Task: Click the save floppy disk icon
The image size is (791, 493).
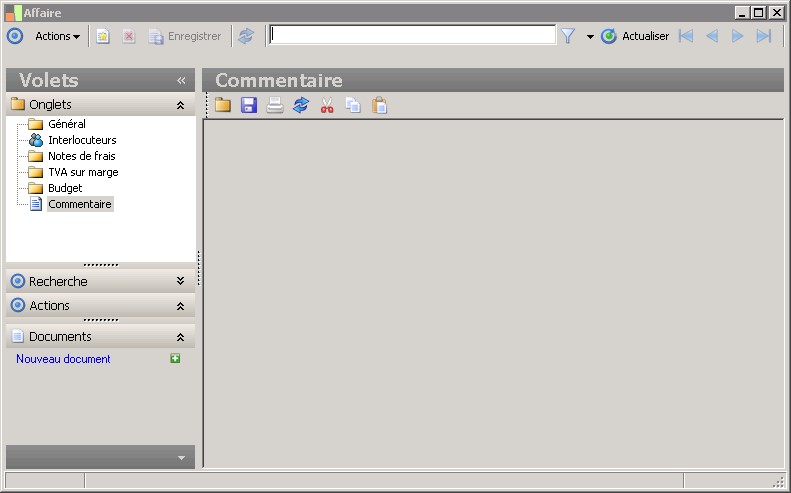Action: point(249,105)
